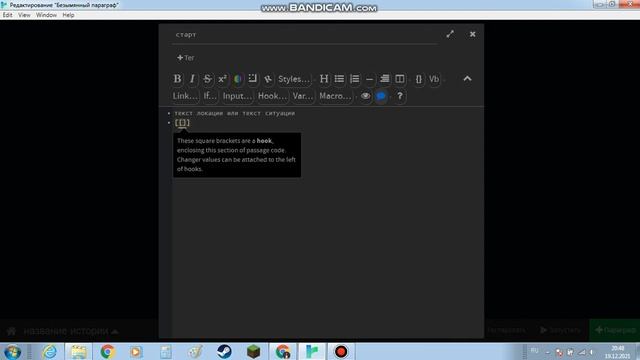Insert a numbered list
This screenshot has width=640, height=360.
tap(354, 79)
